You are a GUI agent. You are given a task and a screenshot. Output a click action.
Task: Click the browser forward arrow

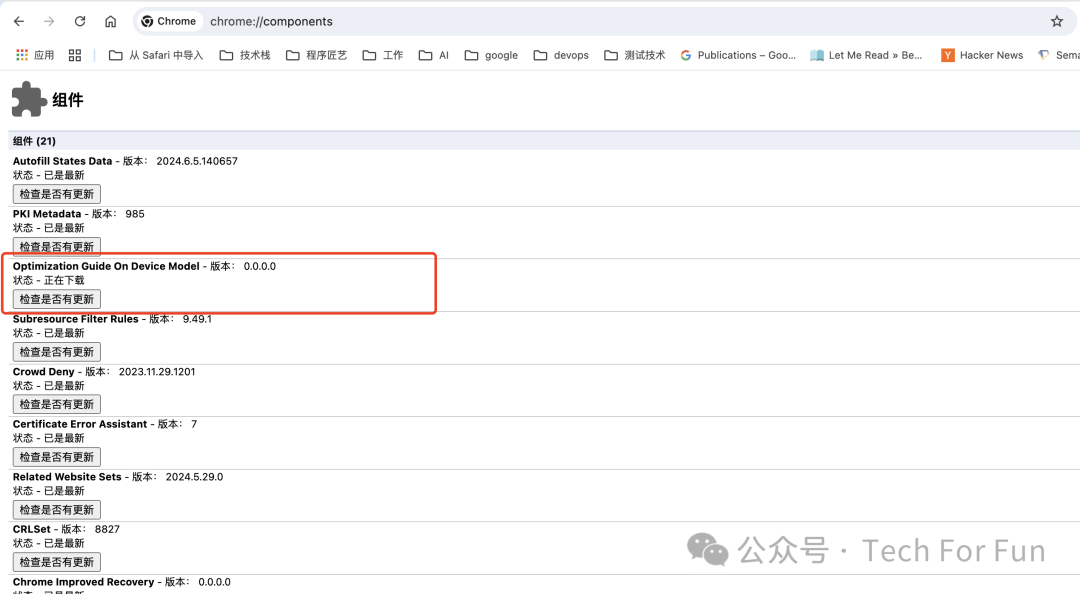click(49, 21)
